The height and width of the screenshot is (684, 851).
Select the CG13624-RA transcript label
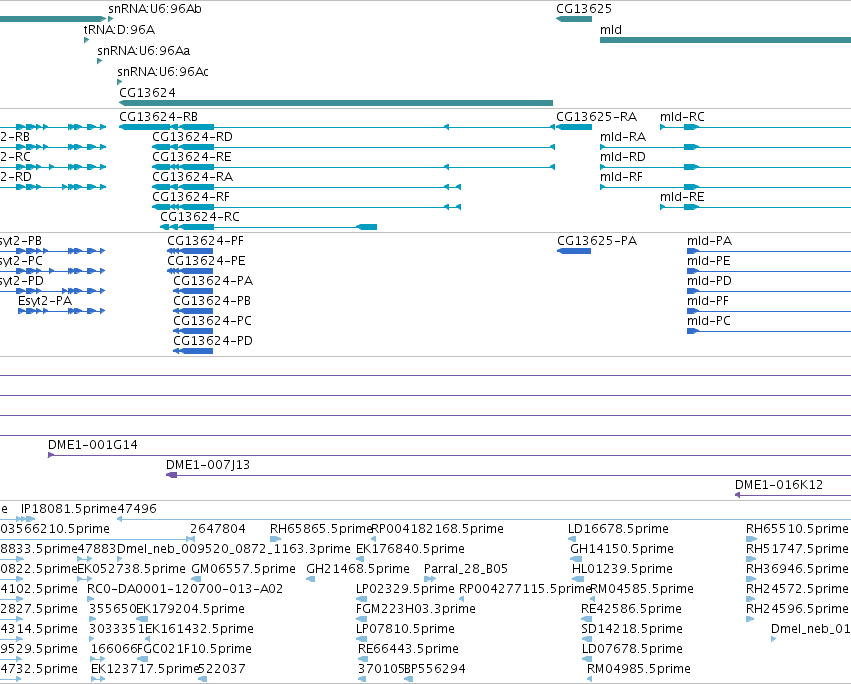point(192,177)
